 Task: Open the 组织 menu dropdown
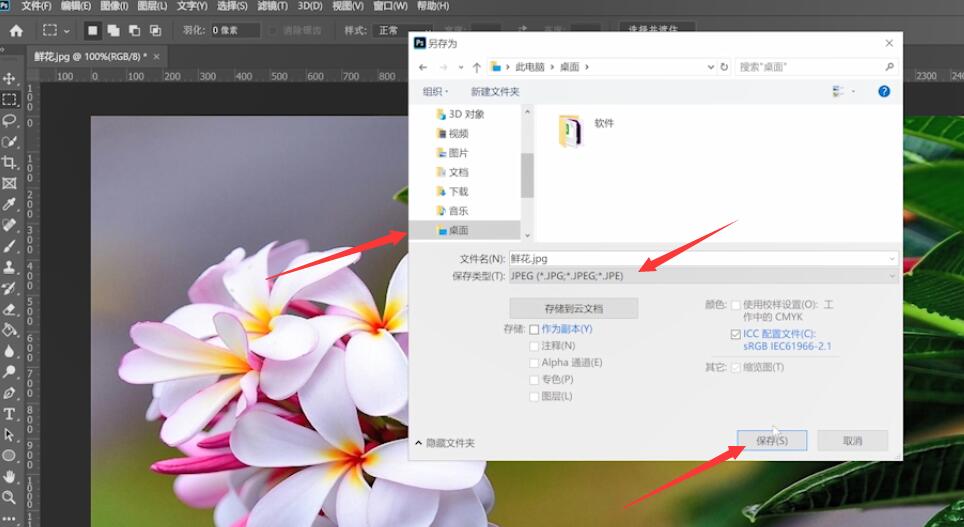435,92
